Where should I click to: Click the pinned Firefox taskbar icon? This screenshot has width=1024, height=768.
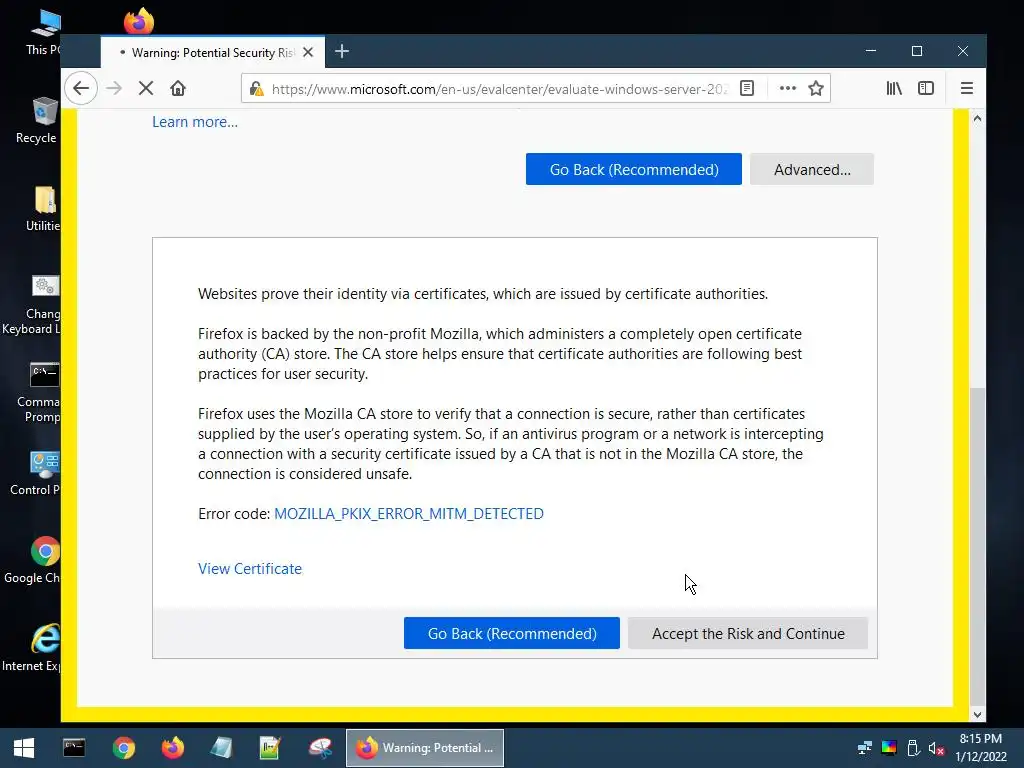[x=172, y=748]
